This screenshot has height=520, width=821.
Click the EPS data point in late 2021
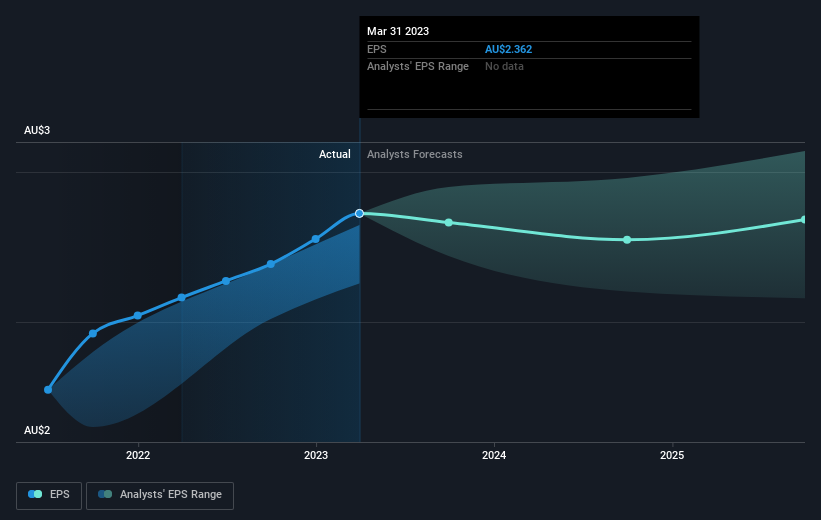pyautogui.click(x=93, y=334)
